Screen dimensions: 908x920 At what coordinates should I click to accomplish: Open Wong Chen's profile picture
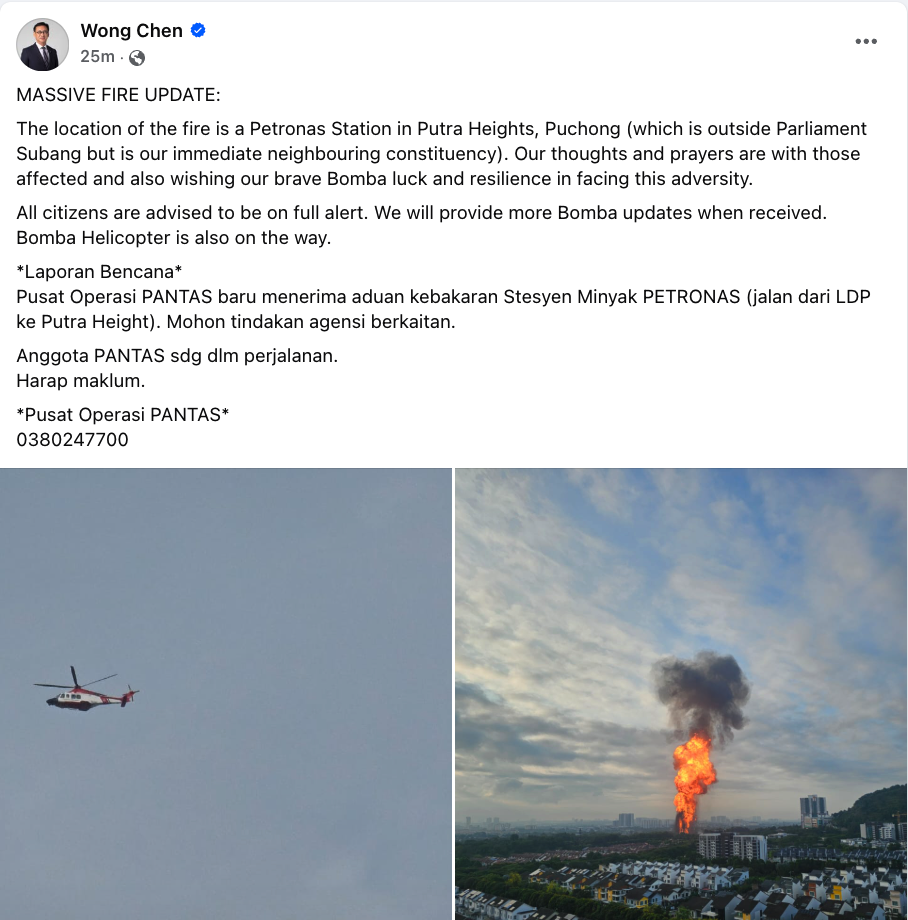pyautogui.click(x=42, y=45)
